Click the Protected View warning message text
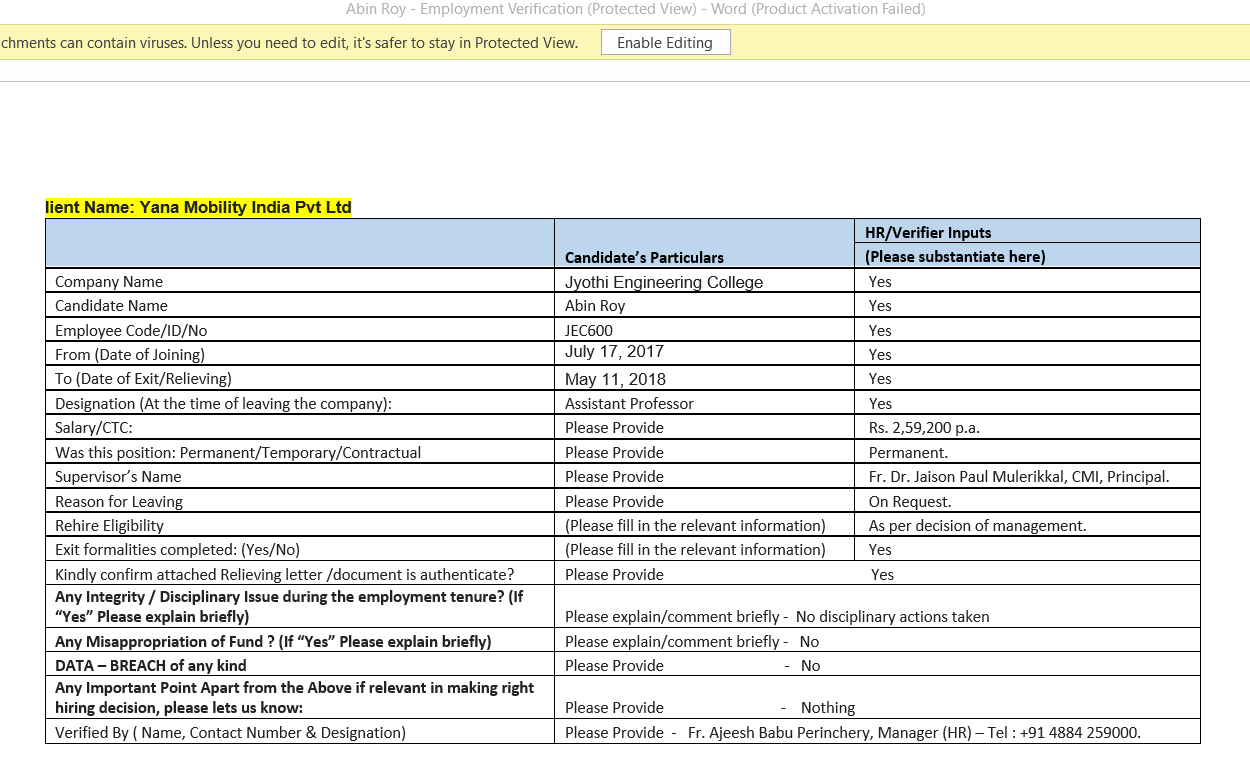The height and width of the screenshot is (767, 1250). point(290,43)
